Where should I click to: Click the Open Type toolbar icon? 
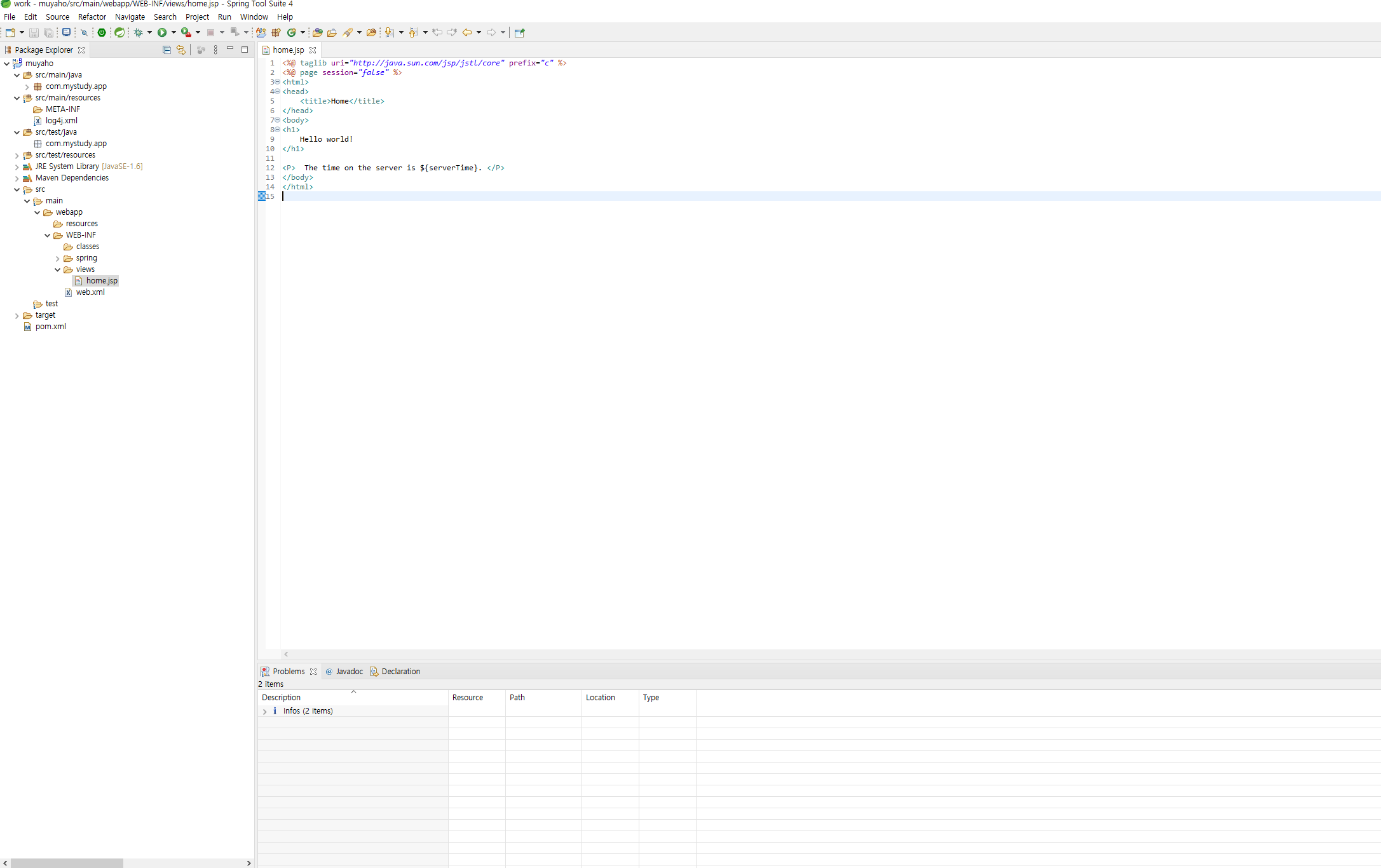318,32
